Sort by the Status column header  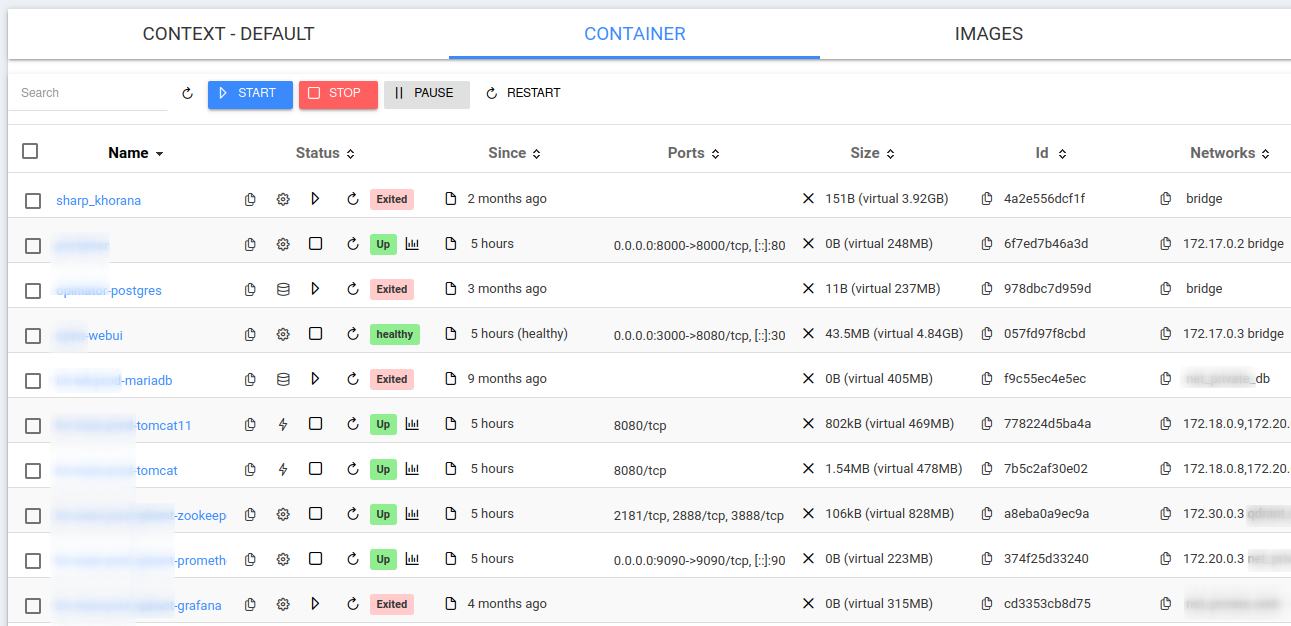pos(318,153)
